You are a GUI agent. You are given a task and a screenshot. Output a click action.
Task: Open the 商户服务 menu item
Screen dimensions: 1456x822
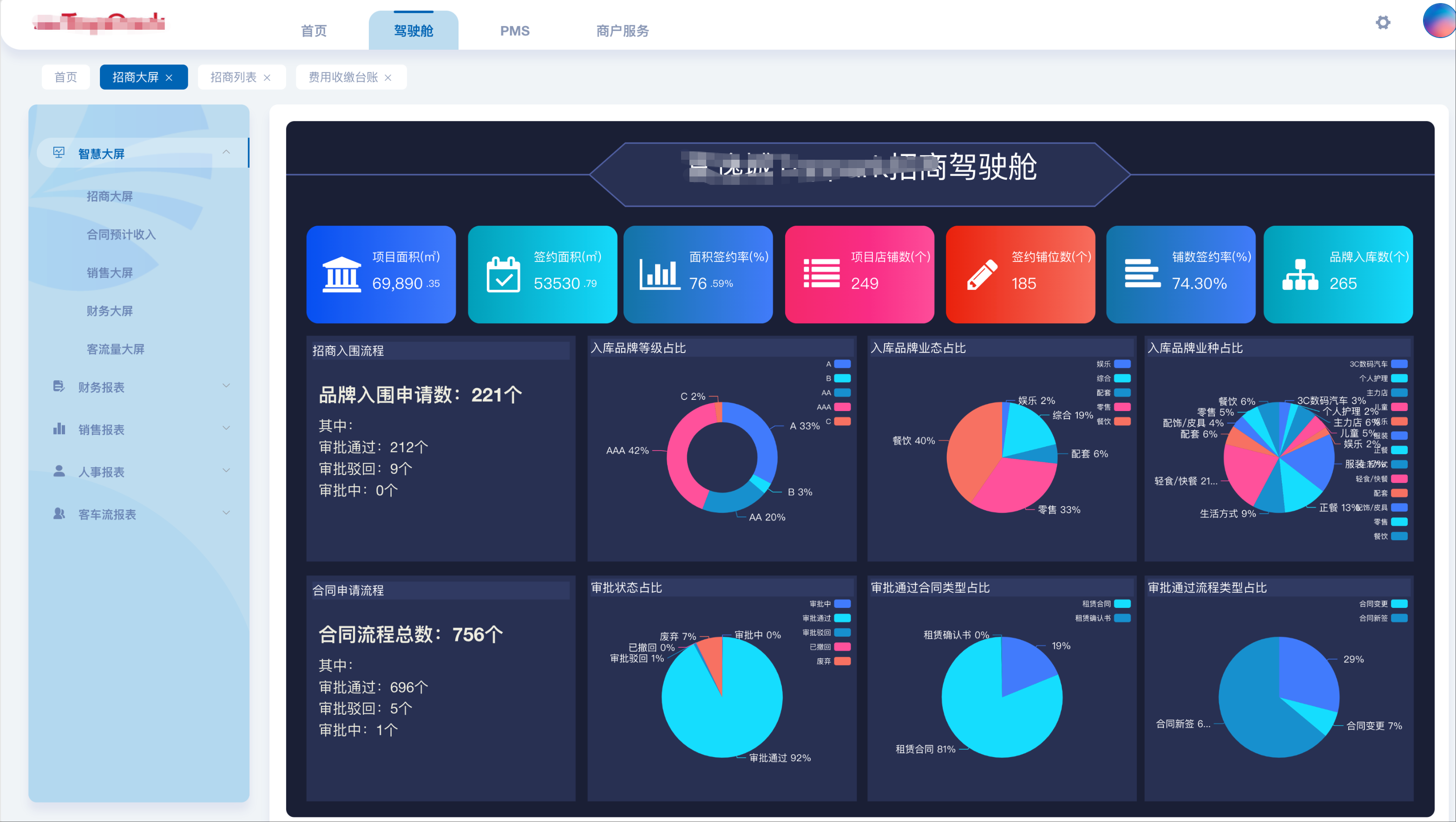622,31
